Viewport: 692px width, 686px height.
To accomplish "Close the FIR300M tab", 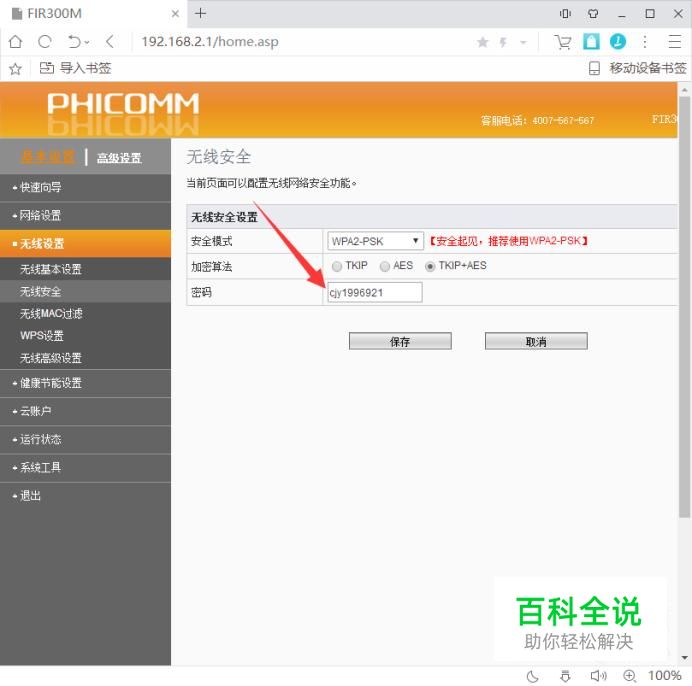I will [x=175, y=14].
